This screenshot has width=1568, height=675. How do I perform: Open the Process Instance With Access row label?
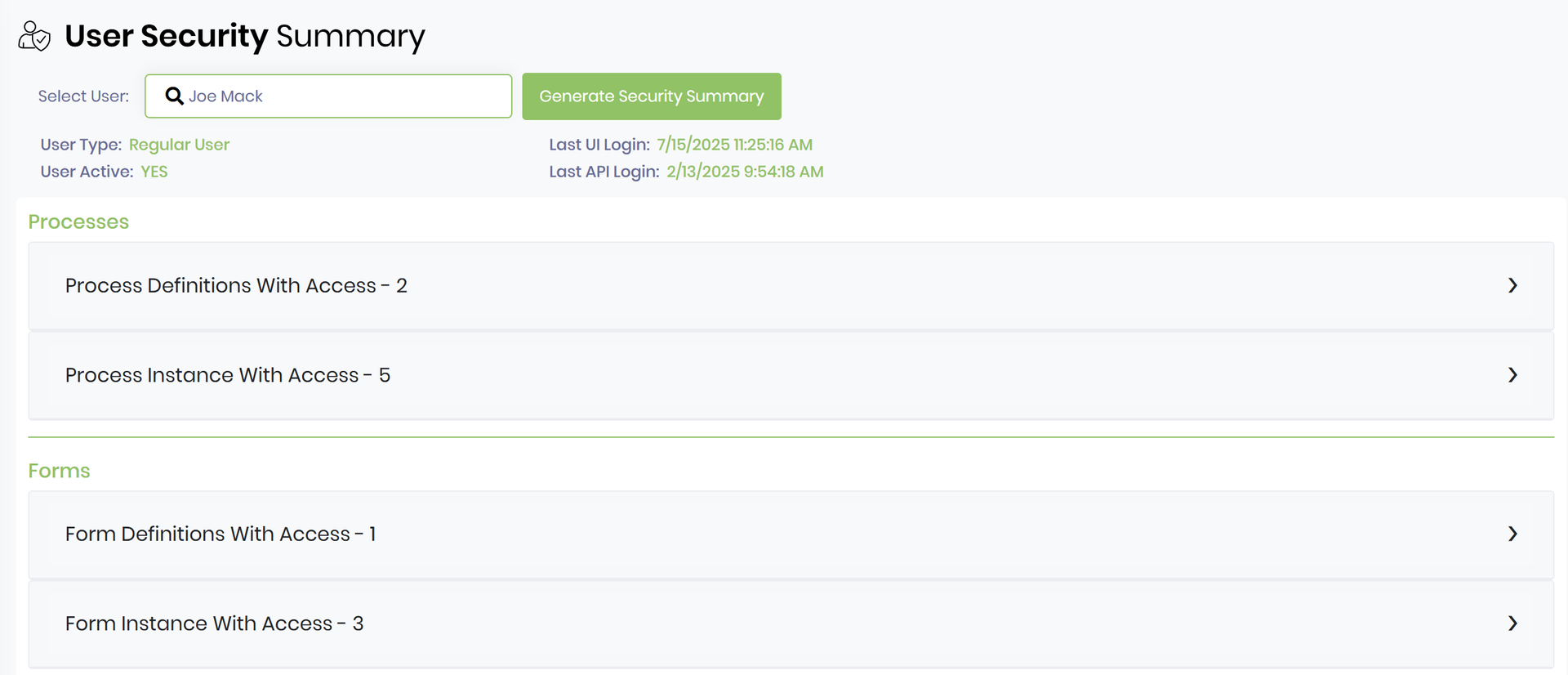click(228, 375)
